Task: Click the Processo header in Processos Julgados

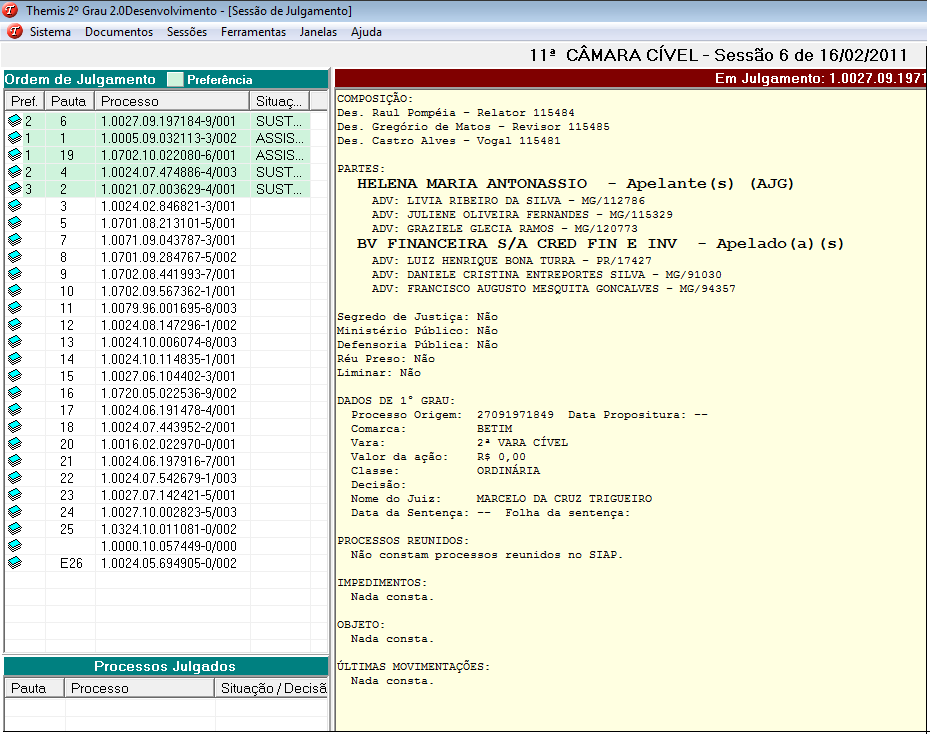Action: pos(139,688)
